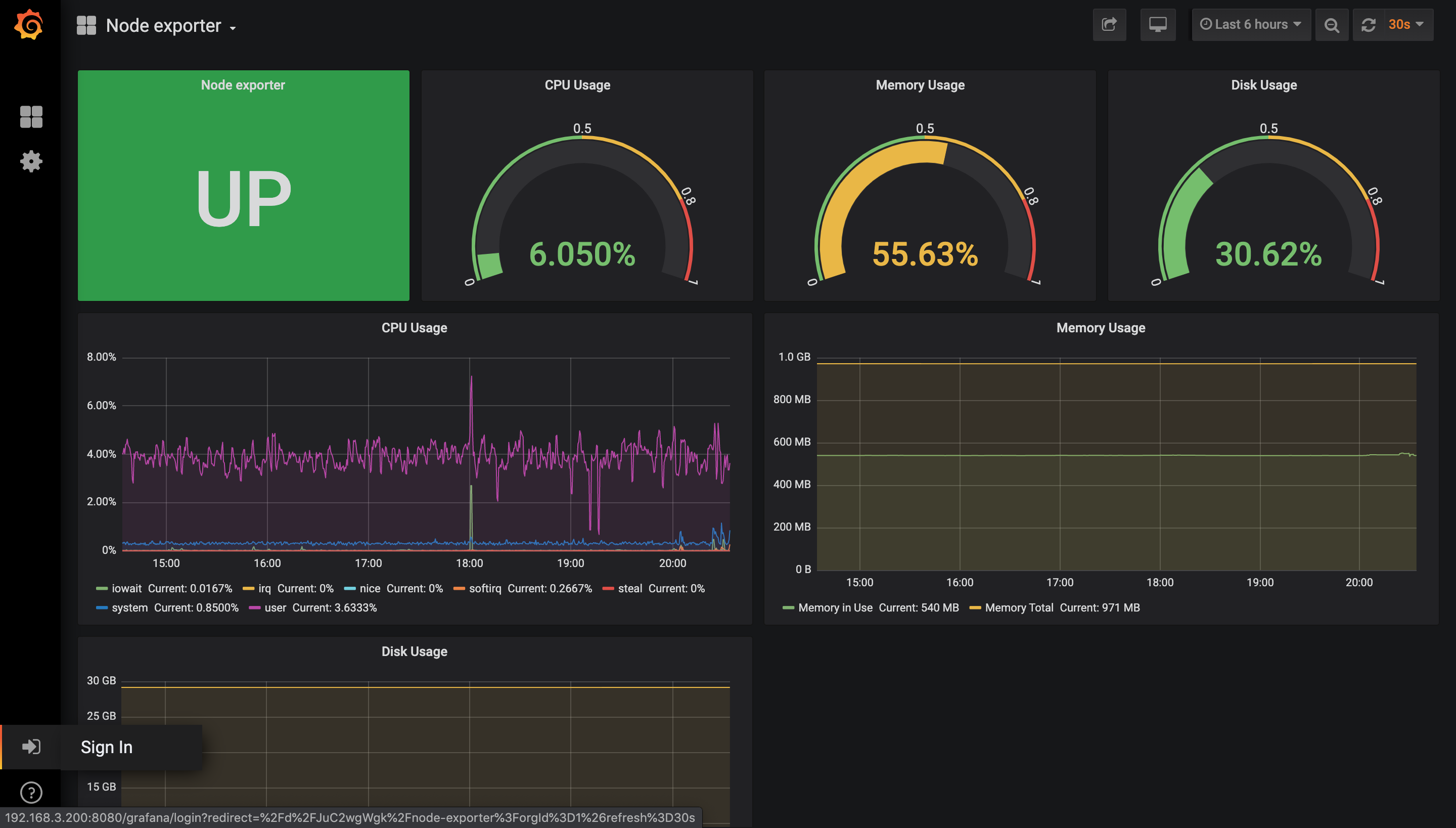Click the 6.050% CPU gauge value
The height and width of the screenshot is (828, 1456).
(582, 253)
